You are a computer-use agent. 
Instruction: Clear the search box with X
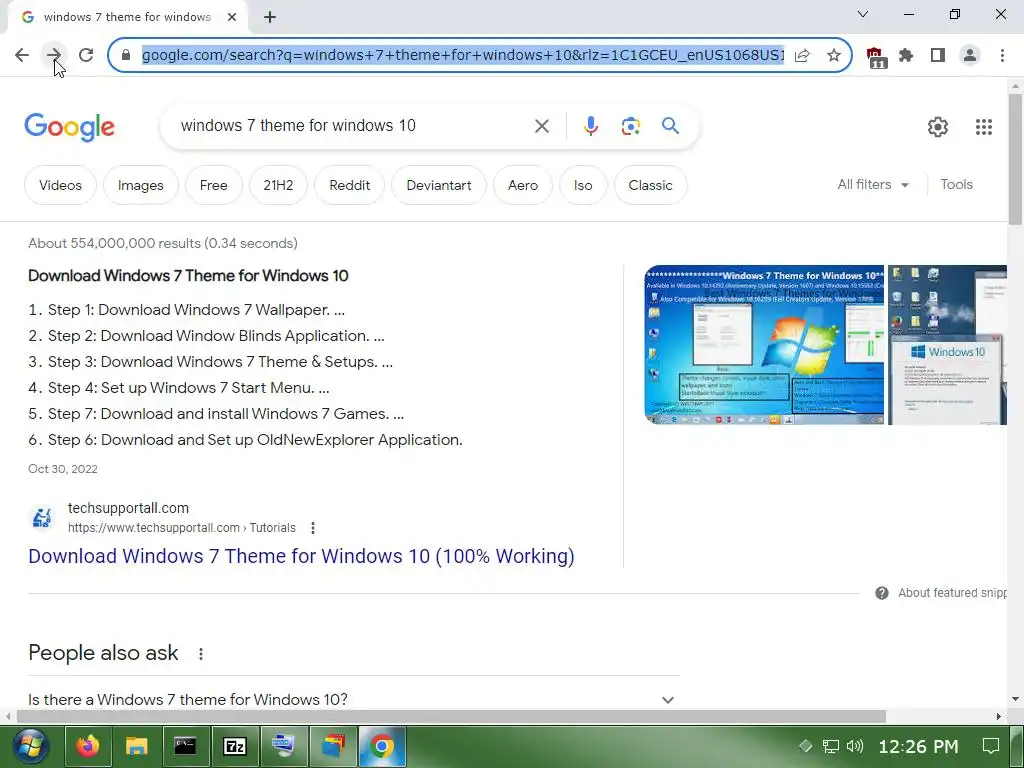tap(541, 125)
